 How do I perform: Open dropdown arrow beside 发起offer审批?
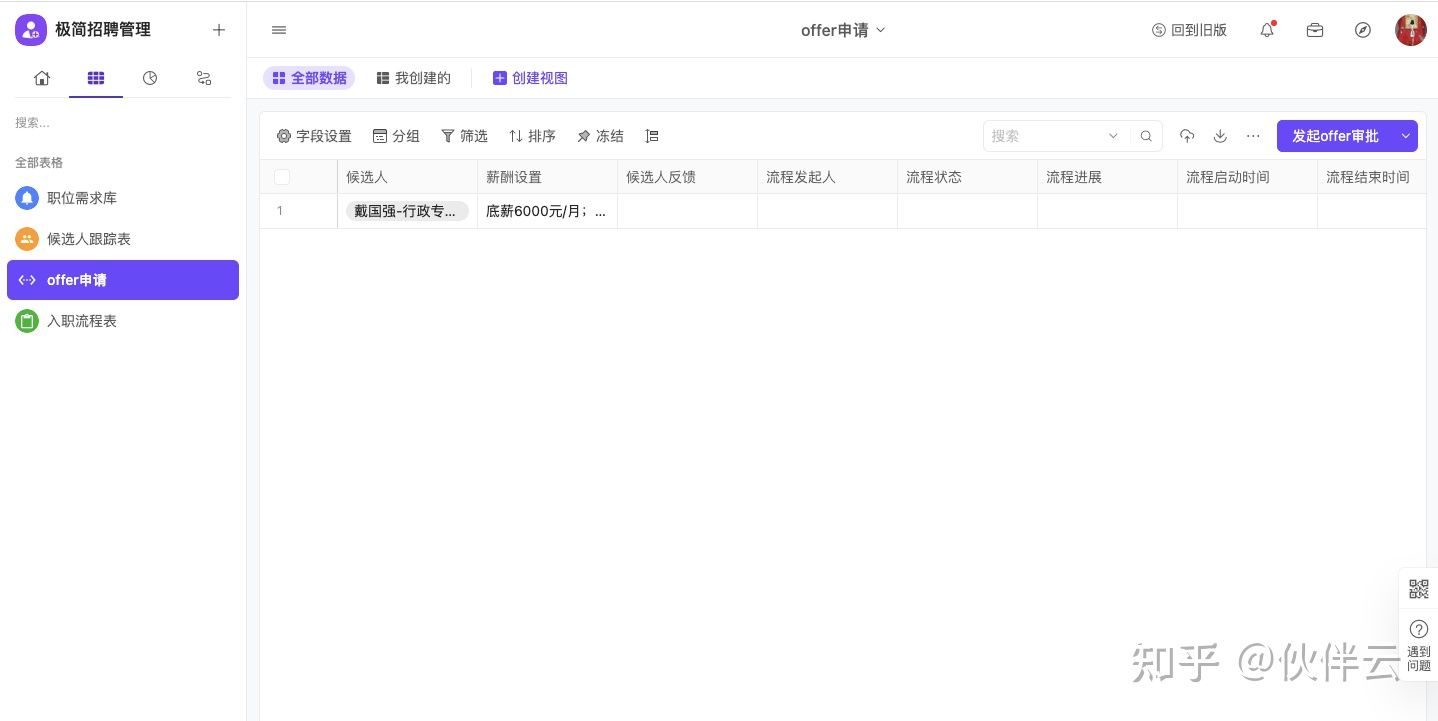coord(1406,136)
